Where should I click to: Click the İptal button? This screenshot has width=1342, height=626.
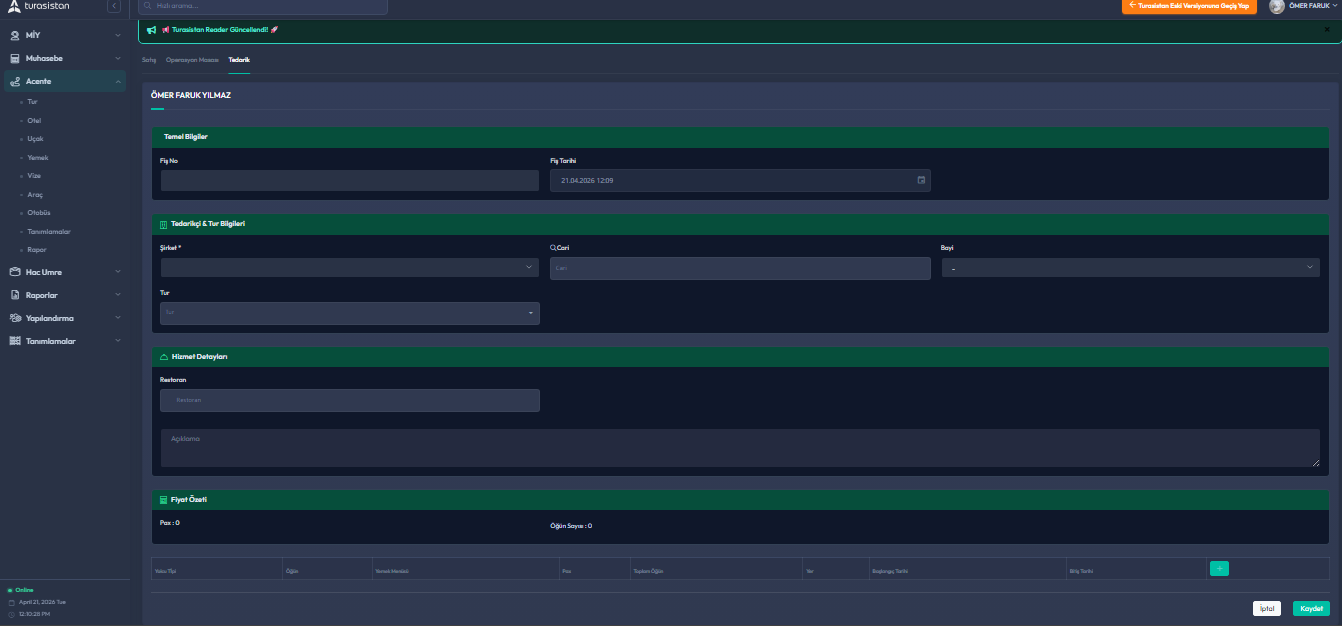tap(1266, 608)
